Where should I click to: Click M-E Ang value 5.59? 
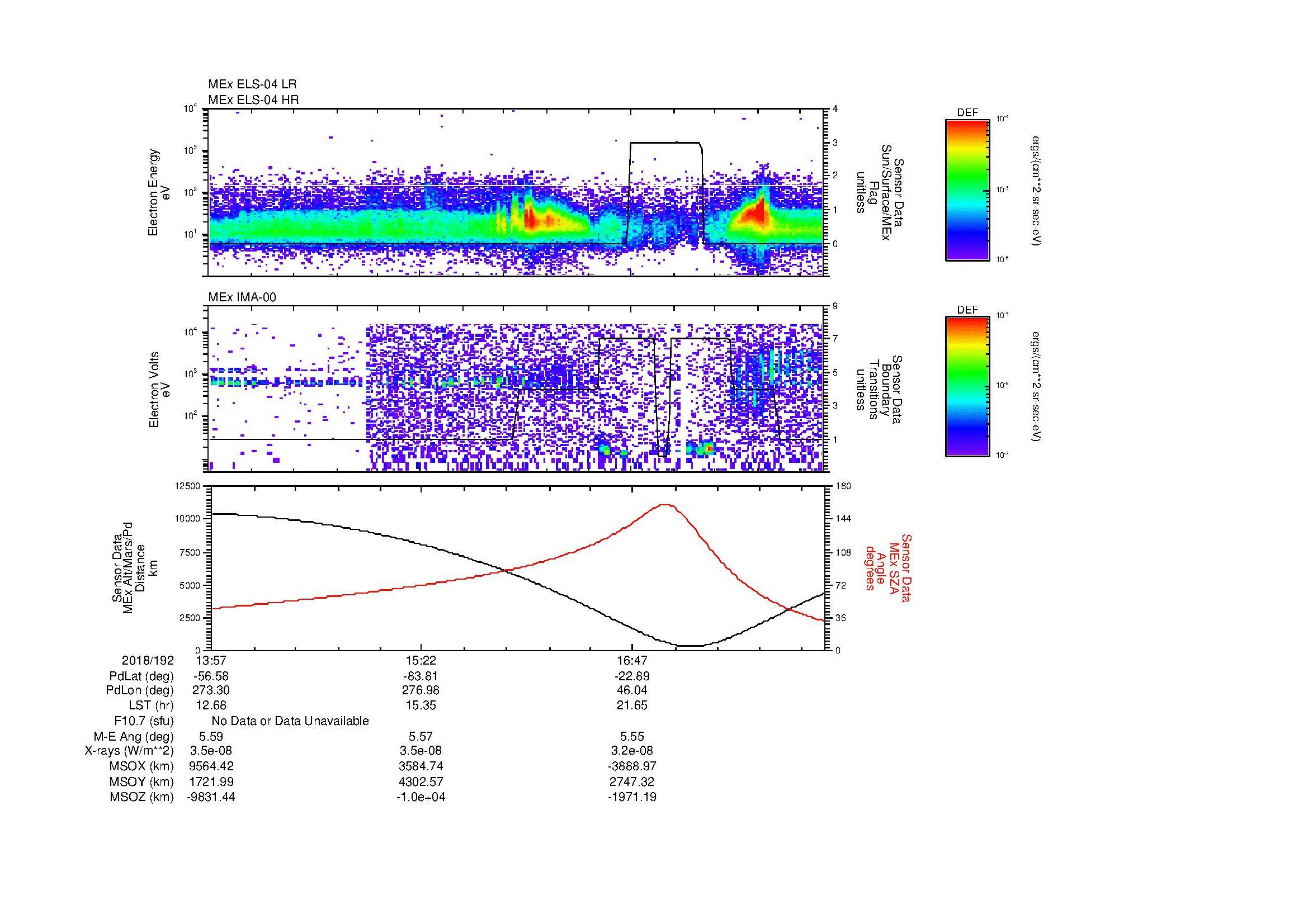tap(211, 736)
